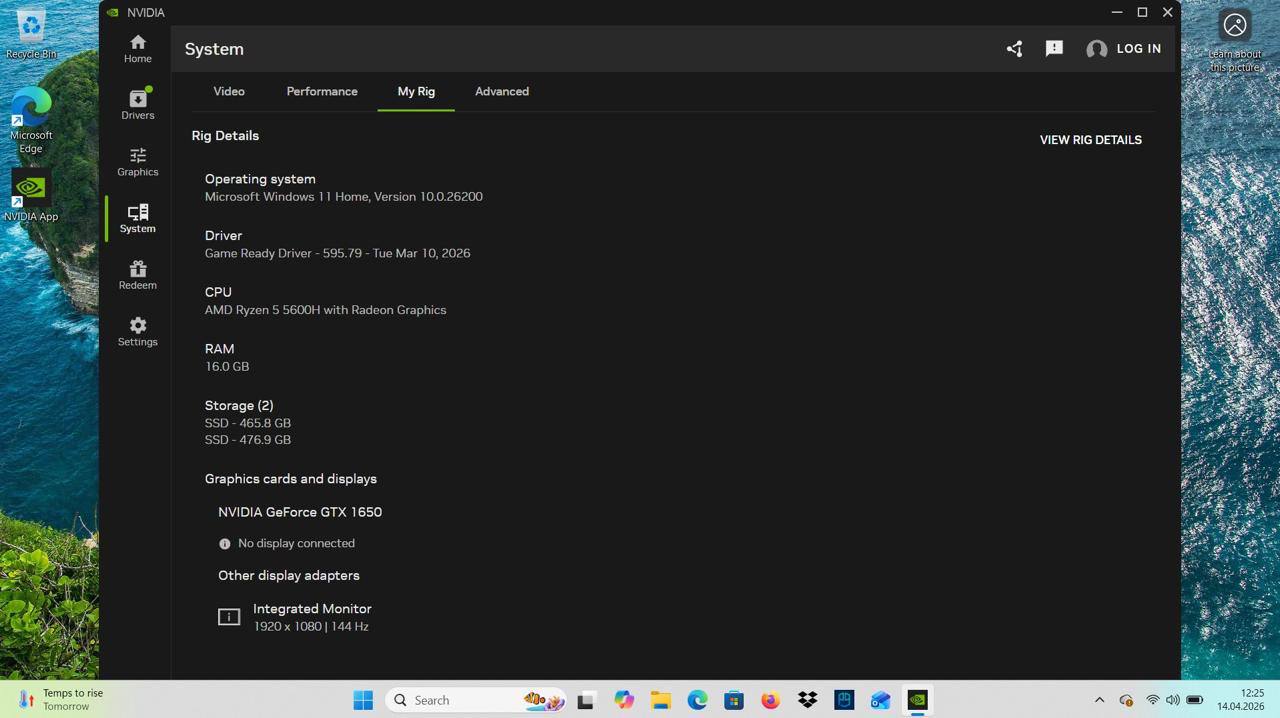Click the 1920 x 1080 | 144 Hz text
This screenshot has height=718, width=1280.
click(x=311, y=626)
